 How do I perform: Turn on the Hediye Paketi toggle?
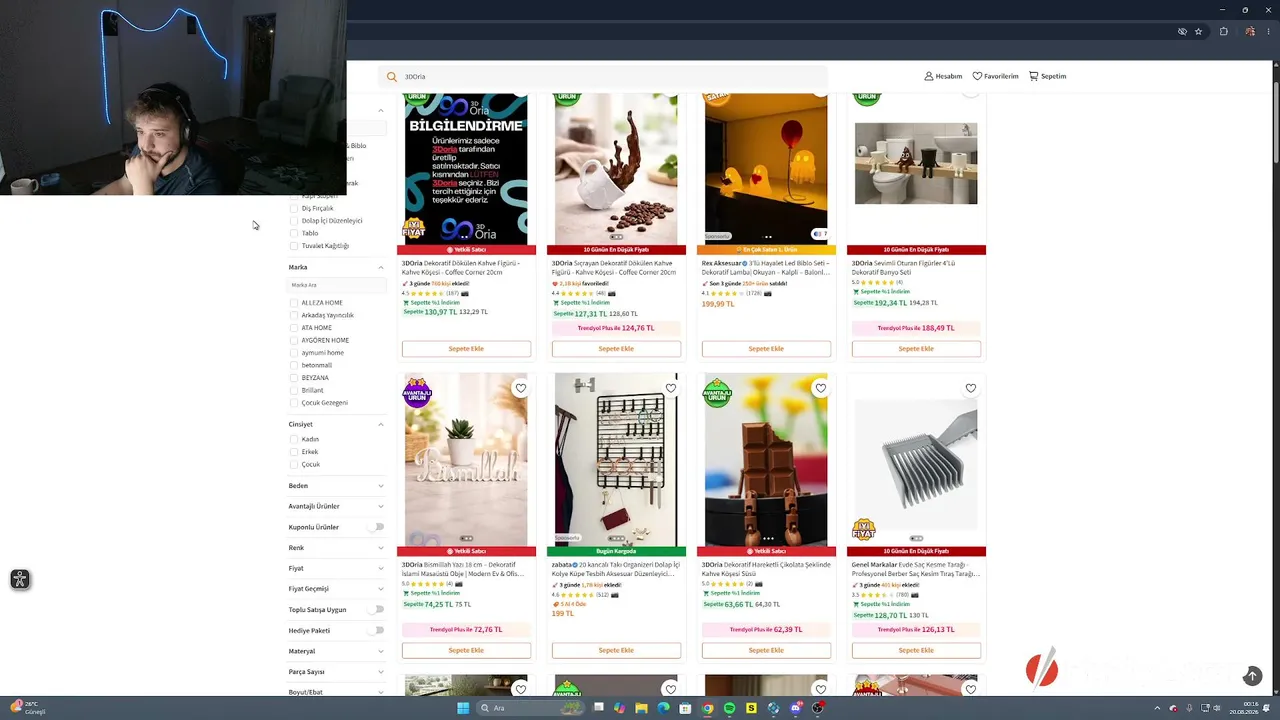tap(376, 630)
